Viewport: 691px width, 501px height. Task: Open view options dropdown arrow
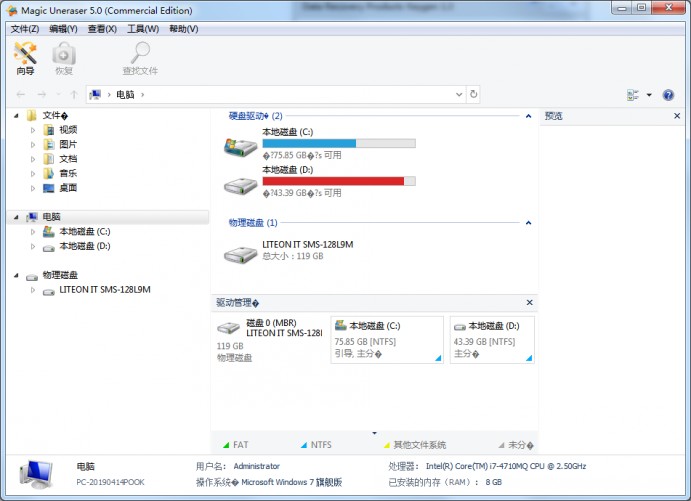(x=649, y=95)
